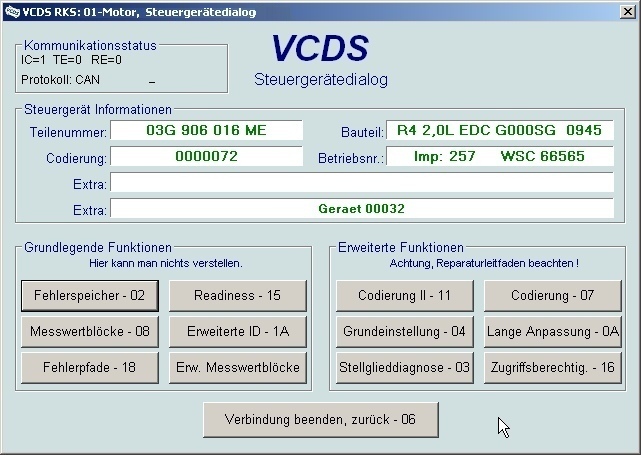Click Erw. Messwertblöcke button

pos(238,368)
